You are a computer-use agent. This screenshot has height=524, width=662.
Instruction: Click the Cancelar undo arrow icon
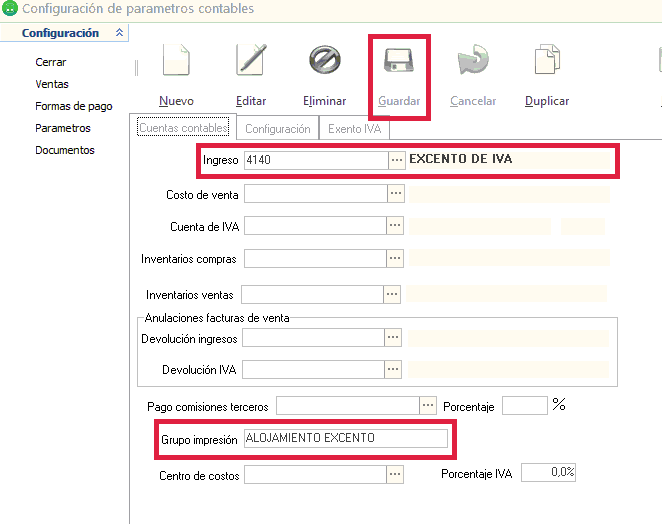click(472, 61)
